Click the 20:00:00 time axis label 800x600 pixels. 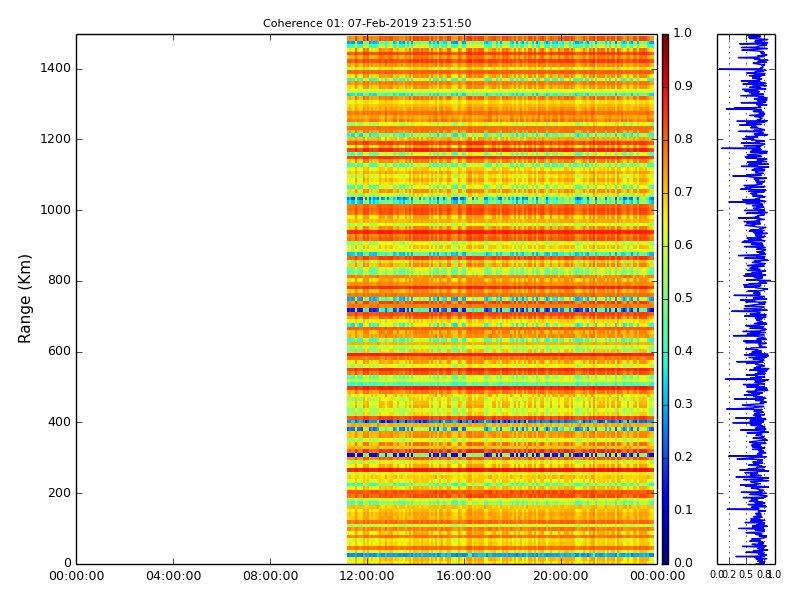(561, 577)
